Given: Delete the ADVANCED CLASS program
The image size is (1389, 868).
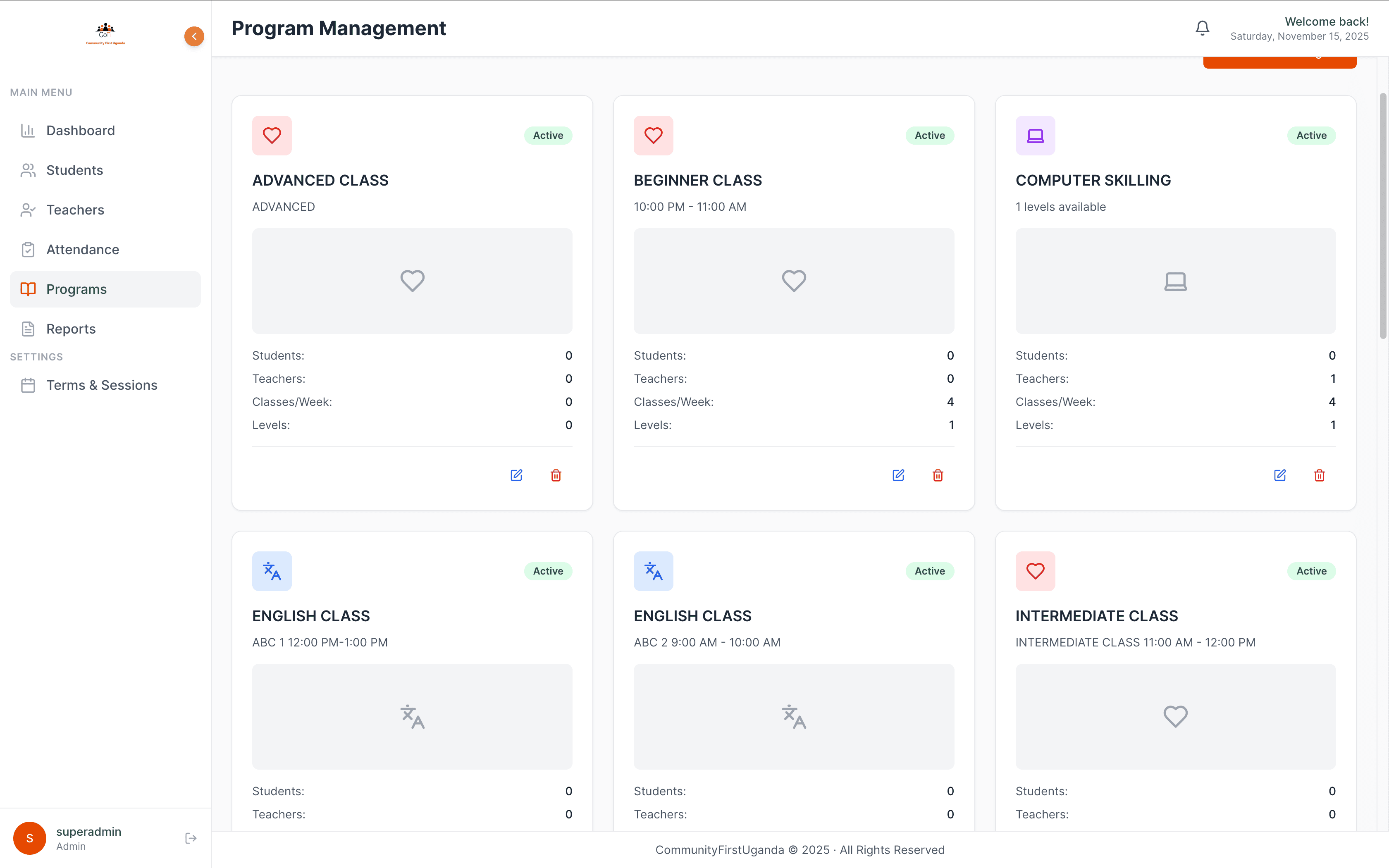Looking at the screenshot, I should pyautogui.click(x=556, y=475).
